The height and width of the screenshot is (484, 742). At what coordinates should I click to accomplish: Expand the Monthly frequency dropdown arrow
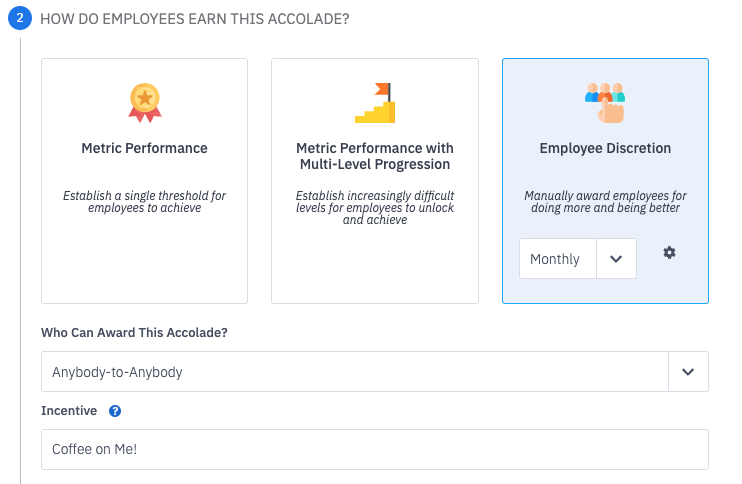coord(616,259)
